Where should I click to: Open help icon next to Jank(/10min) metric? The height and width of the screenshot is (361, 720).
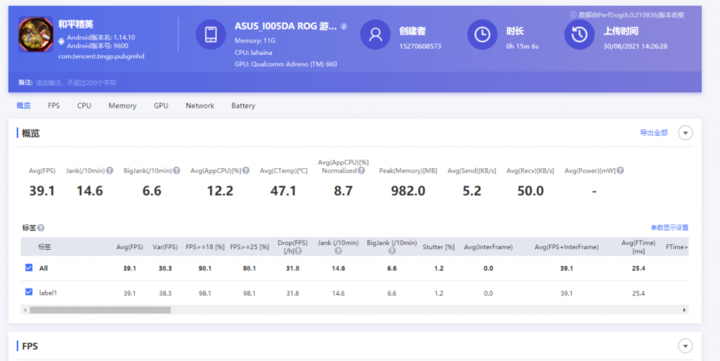coord(110,170)
